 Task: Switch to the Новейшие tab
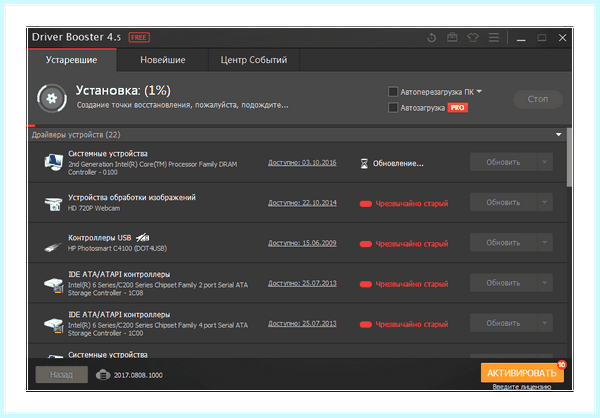(163, 60)
